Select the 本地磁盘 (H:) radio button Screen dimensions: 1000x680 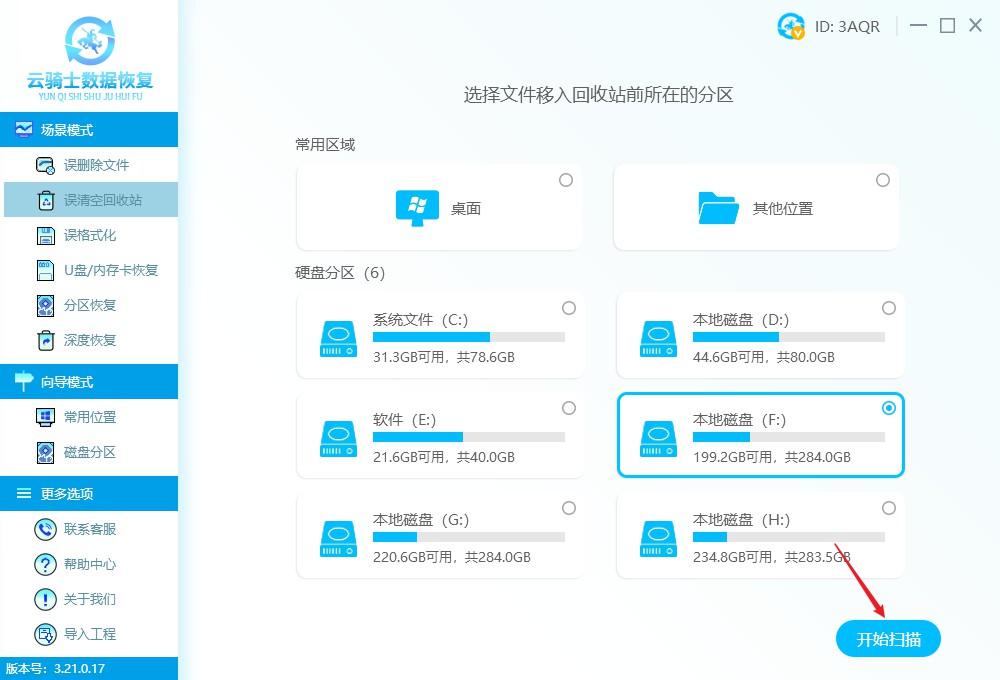[889, 508]
